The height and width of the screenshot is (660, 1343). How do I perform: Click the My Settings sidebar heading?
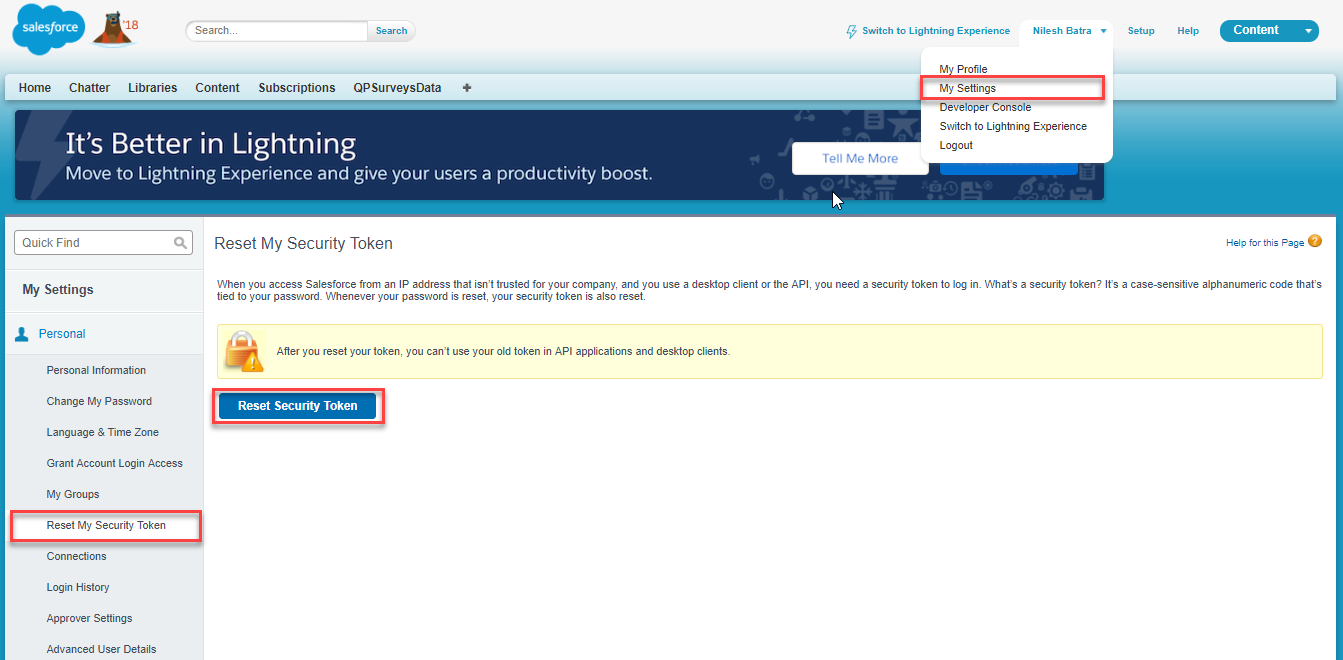58,289
